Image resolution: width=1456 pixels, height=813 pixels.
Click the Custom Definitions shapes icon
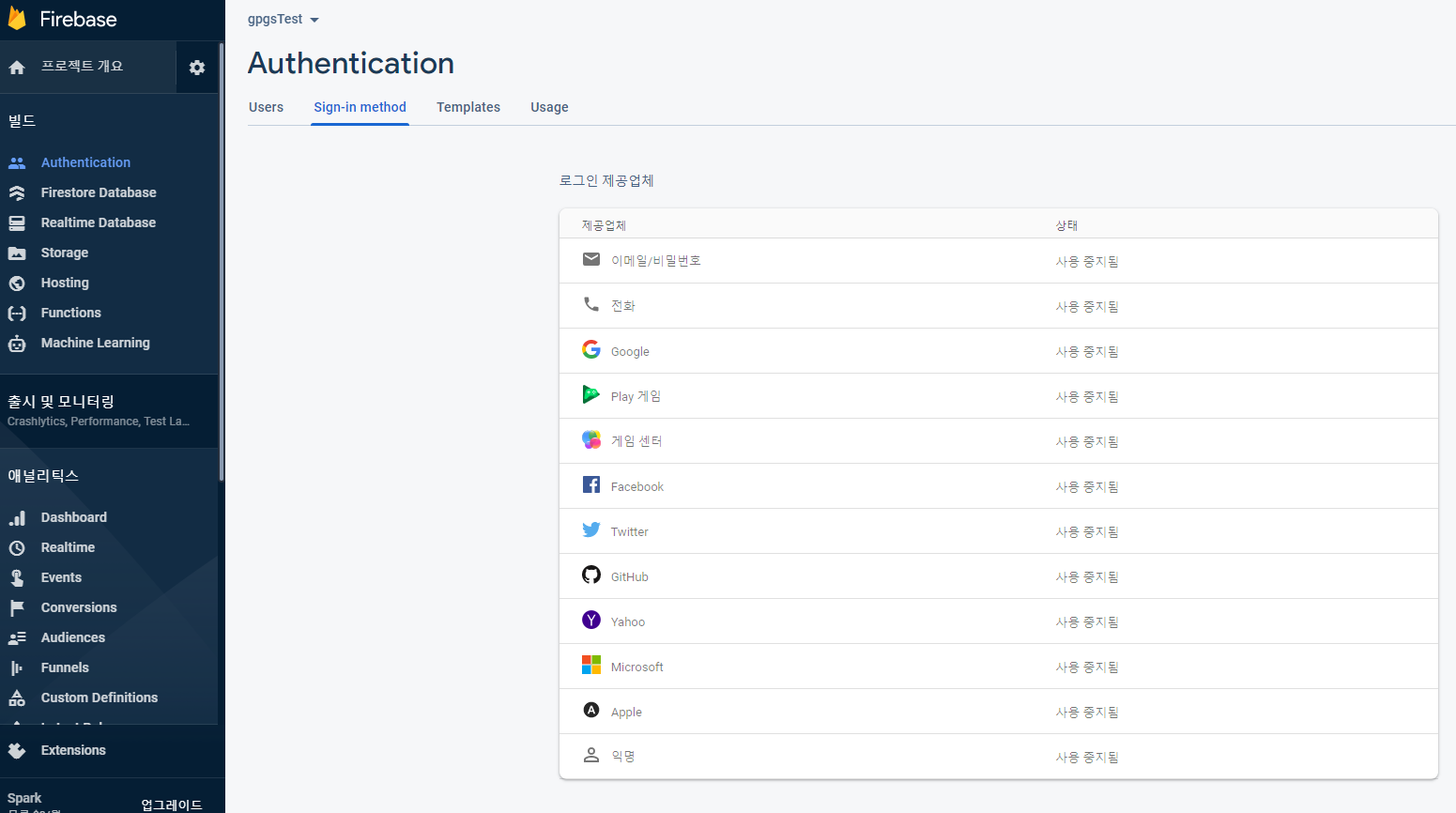point(17,698)
